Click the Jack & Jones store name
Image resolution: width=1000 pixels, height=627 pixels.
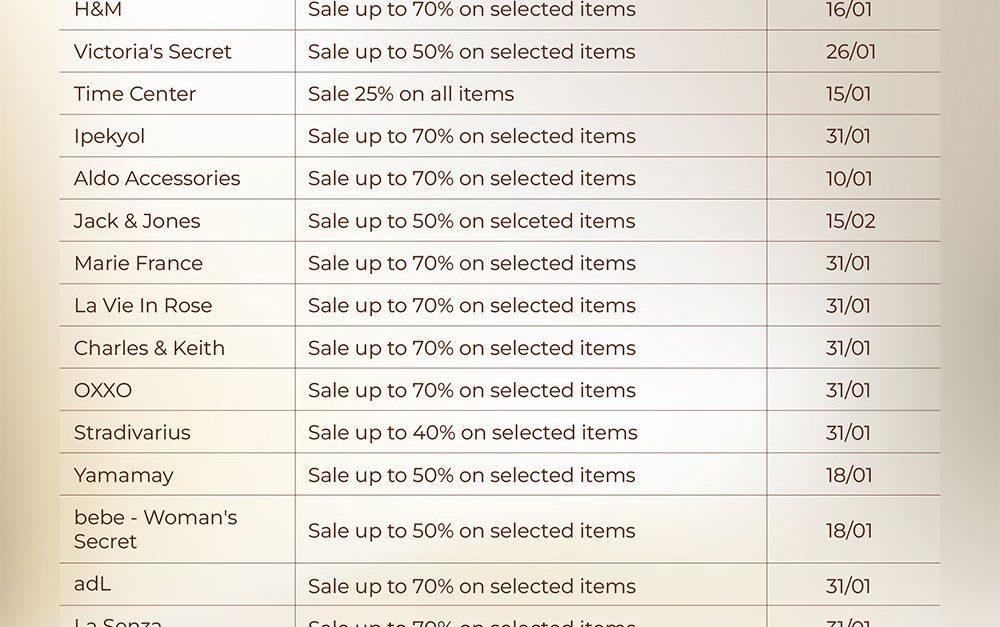pyautogui.click(x=136, y=221)
